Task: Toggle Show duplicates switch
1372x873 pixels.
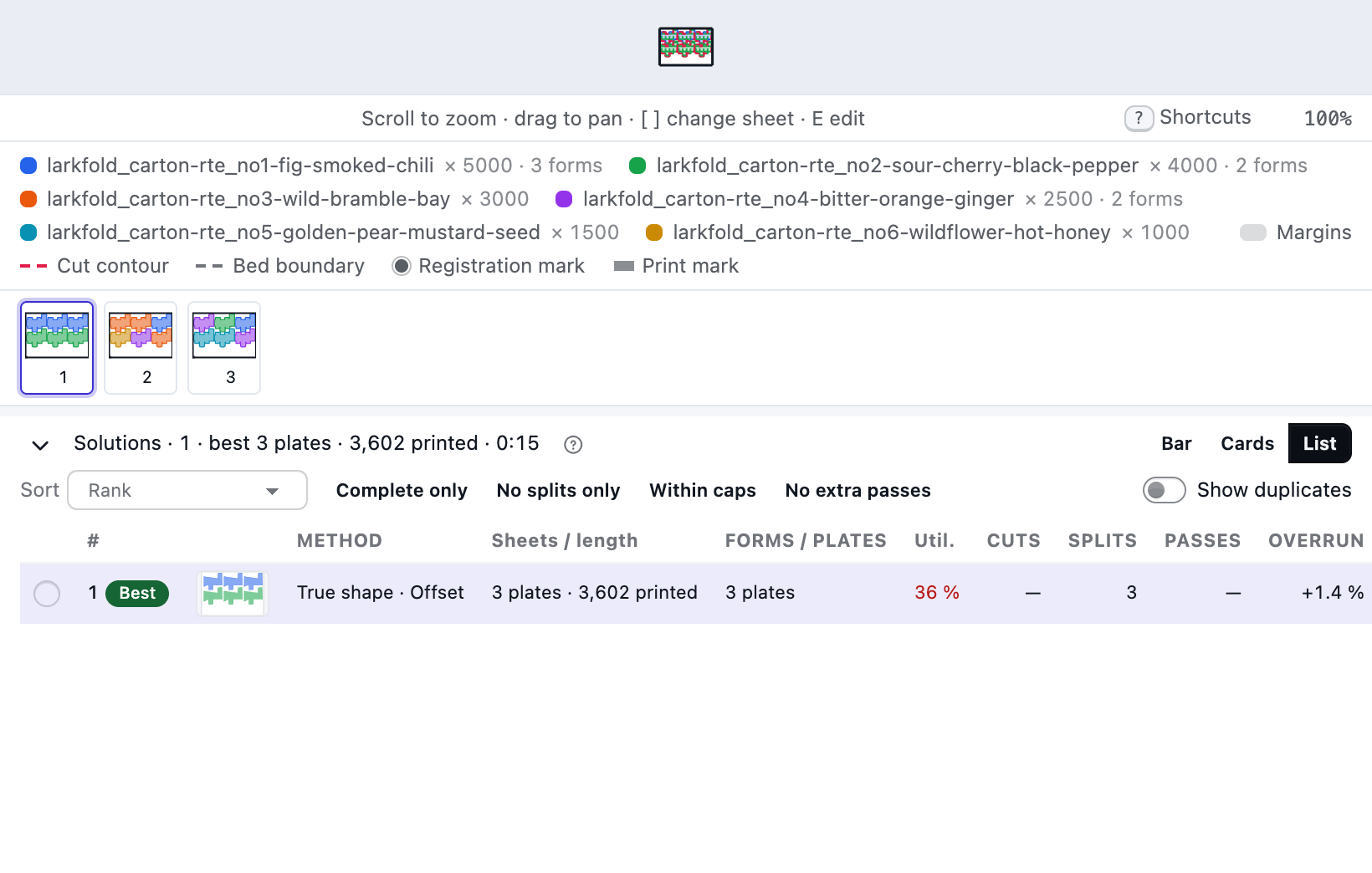Action: [x=1165, y=490]
